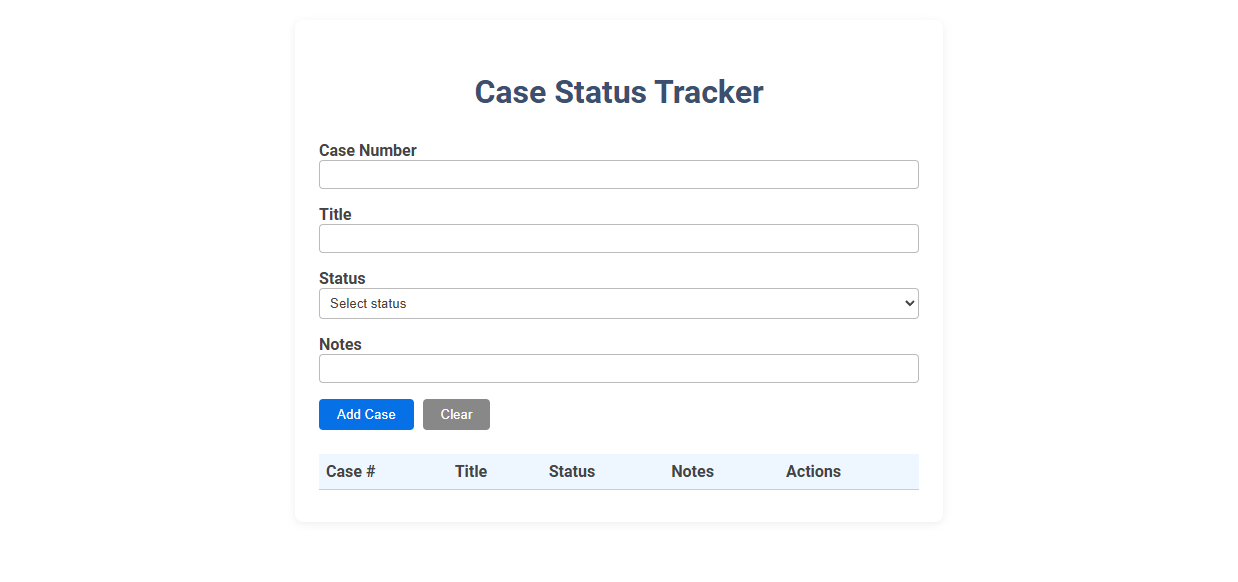Click the table header row
The image size is (1238, 582).
point(618,471)
